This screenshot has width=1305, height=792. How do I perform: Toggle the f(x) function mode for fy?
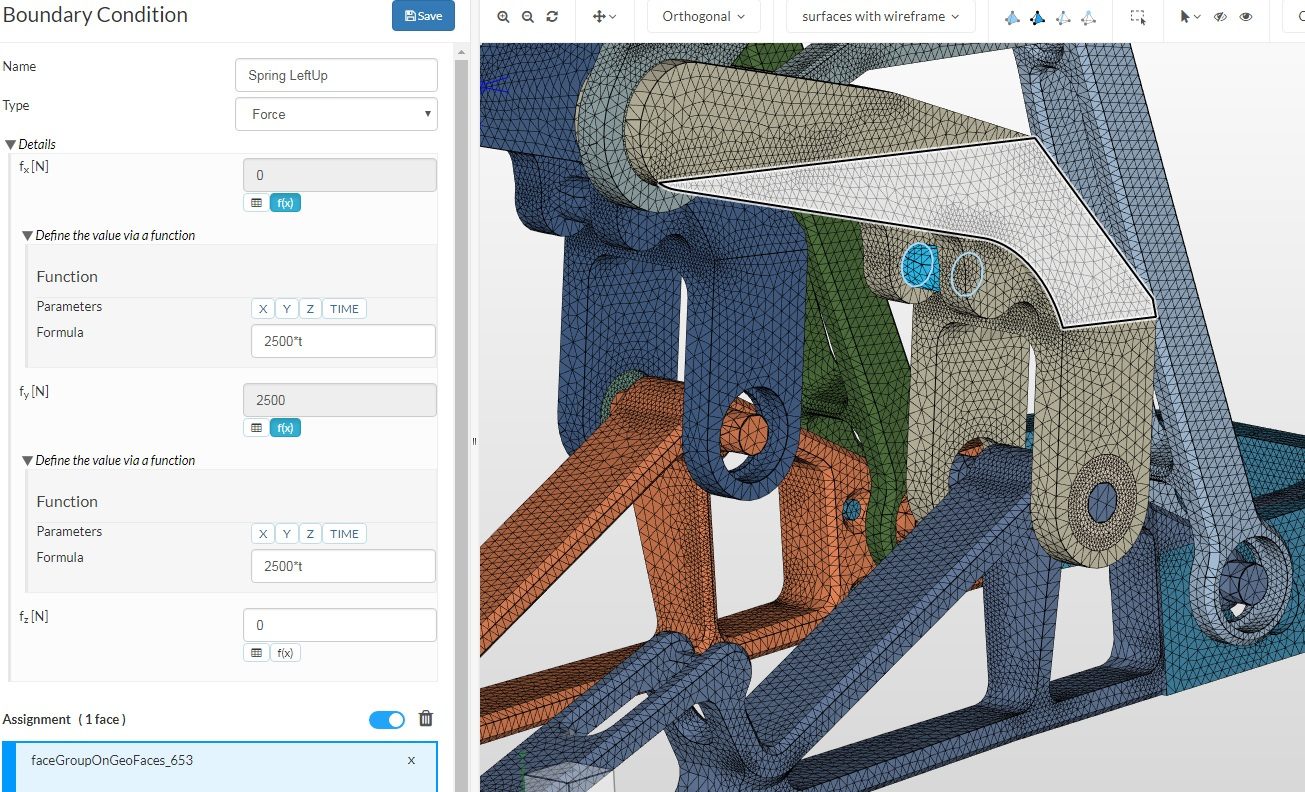[285, 428]
